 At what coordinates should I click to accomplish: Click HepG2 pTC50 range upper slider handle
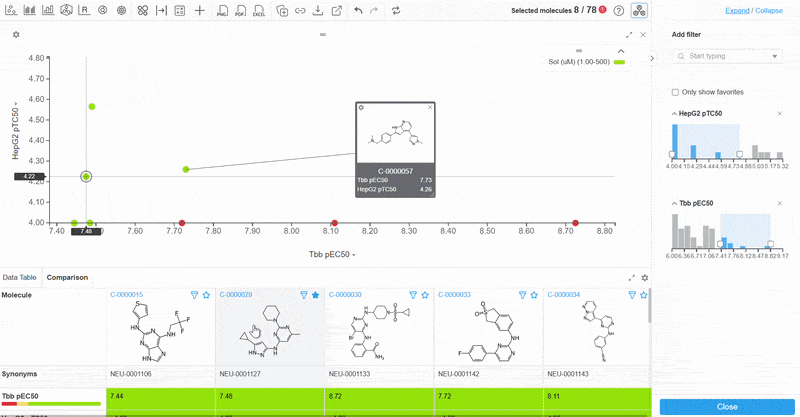click(x=739, y=154)
